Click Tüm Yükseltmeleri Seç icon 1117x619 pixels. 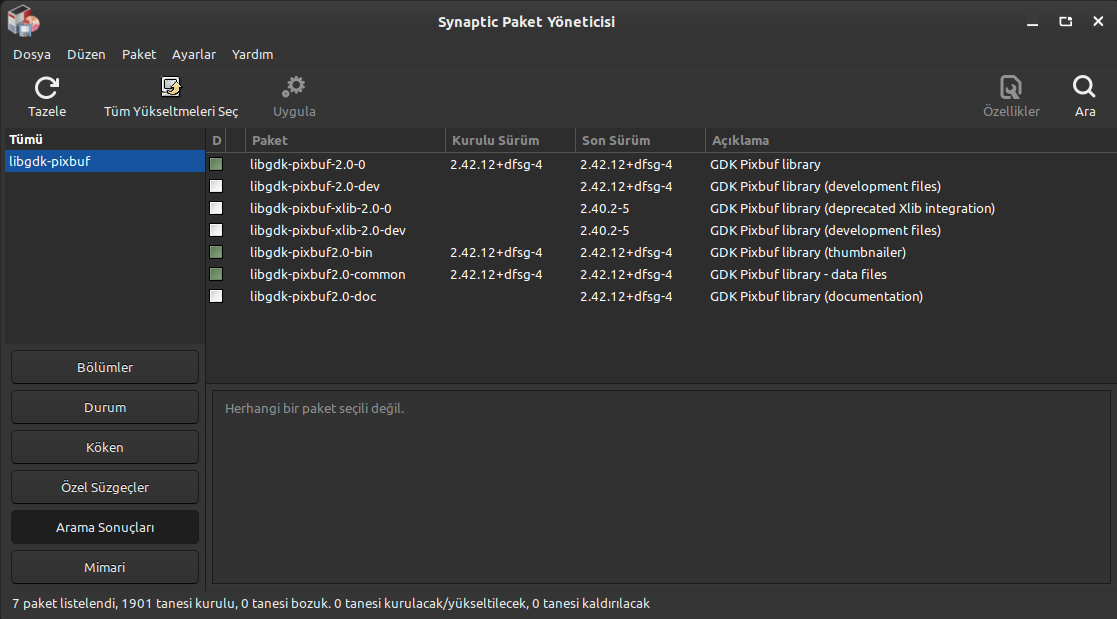(x=171, y=88)
